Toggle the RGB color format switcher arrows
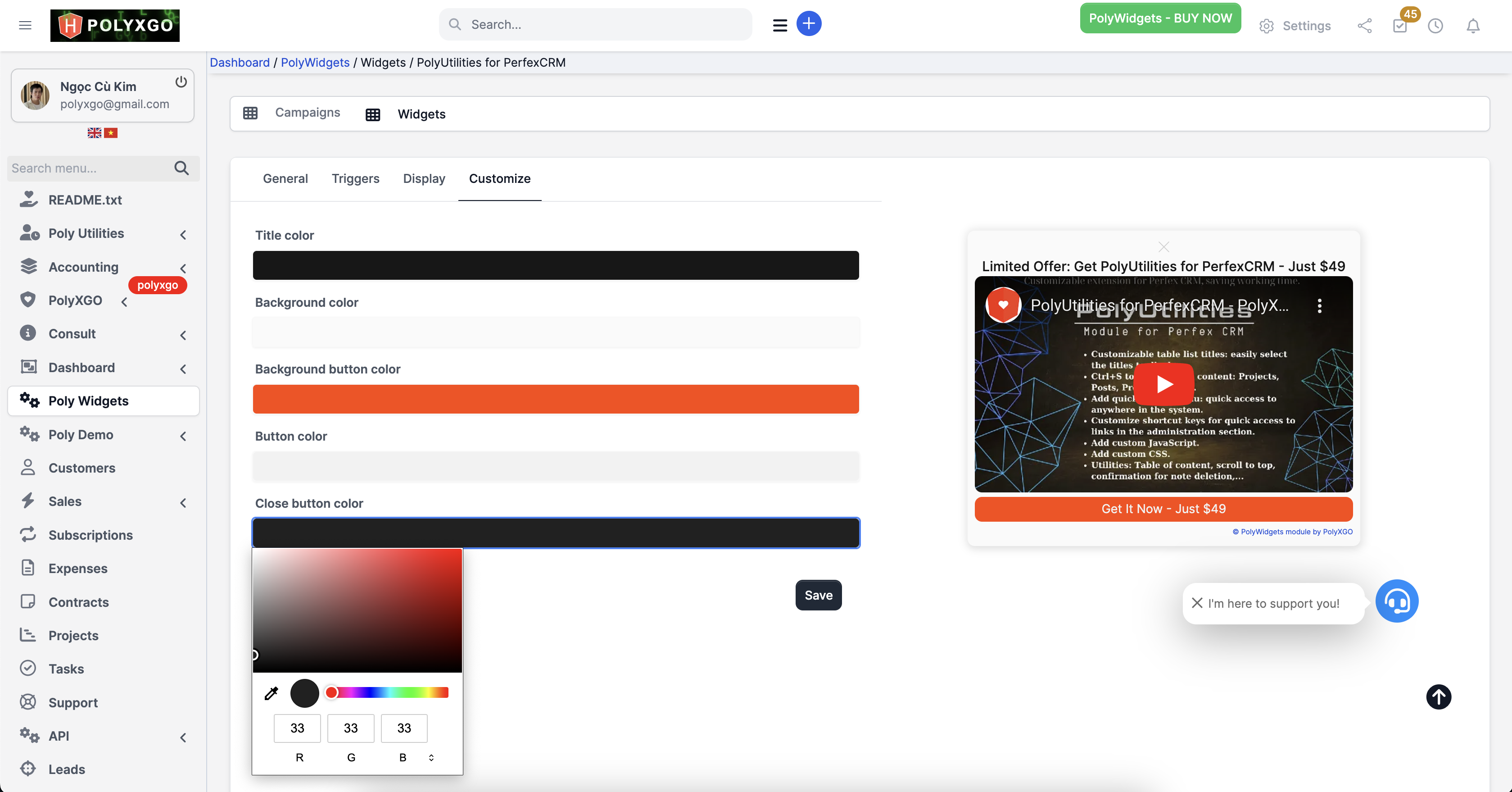Viewport: 1512px width, 792px height. (x=431, y=758)
